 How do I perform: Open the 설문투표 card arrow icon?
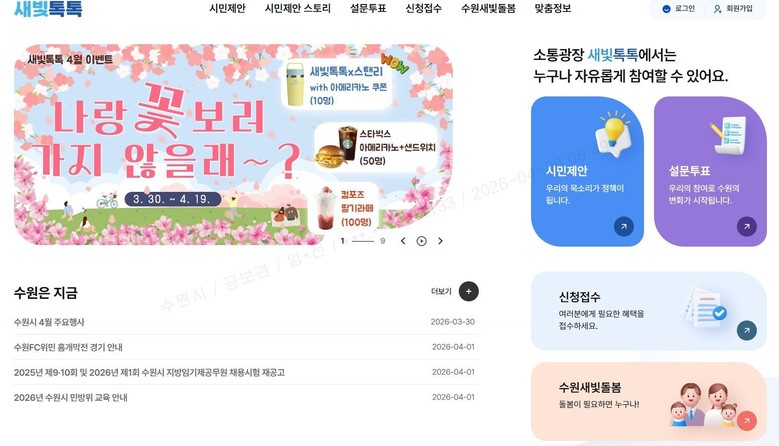tap(746, 226)
